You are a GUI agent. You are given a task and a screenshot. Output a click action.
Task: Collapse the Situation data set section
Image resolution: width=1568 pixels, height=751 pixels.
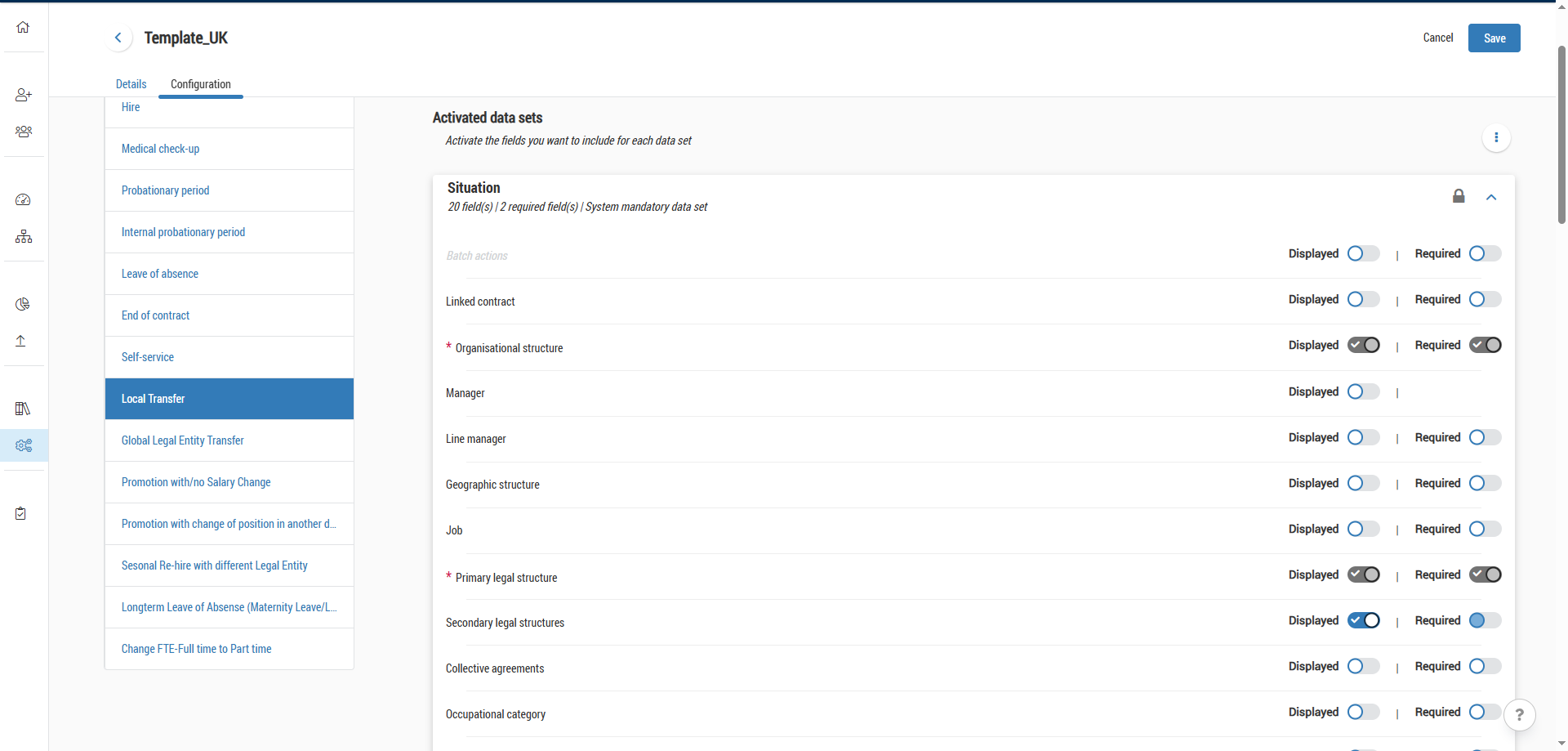coord(1491,197)
